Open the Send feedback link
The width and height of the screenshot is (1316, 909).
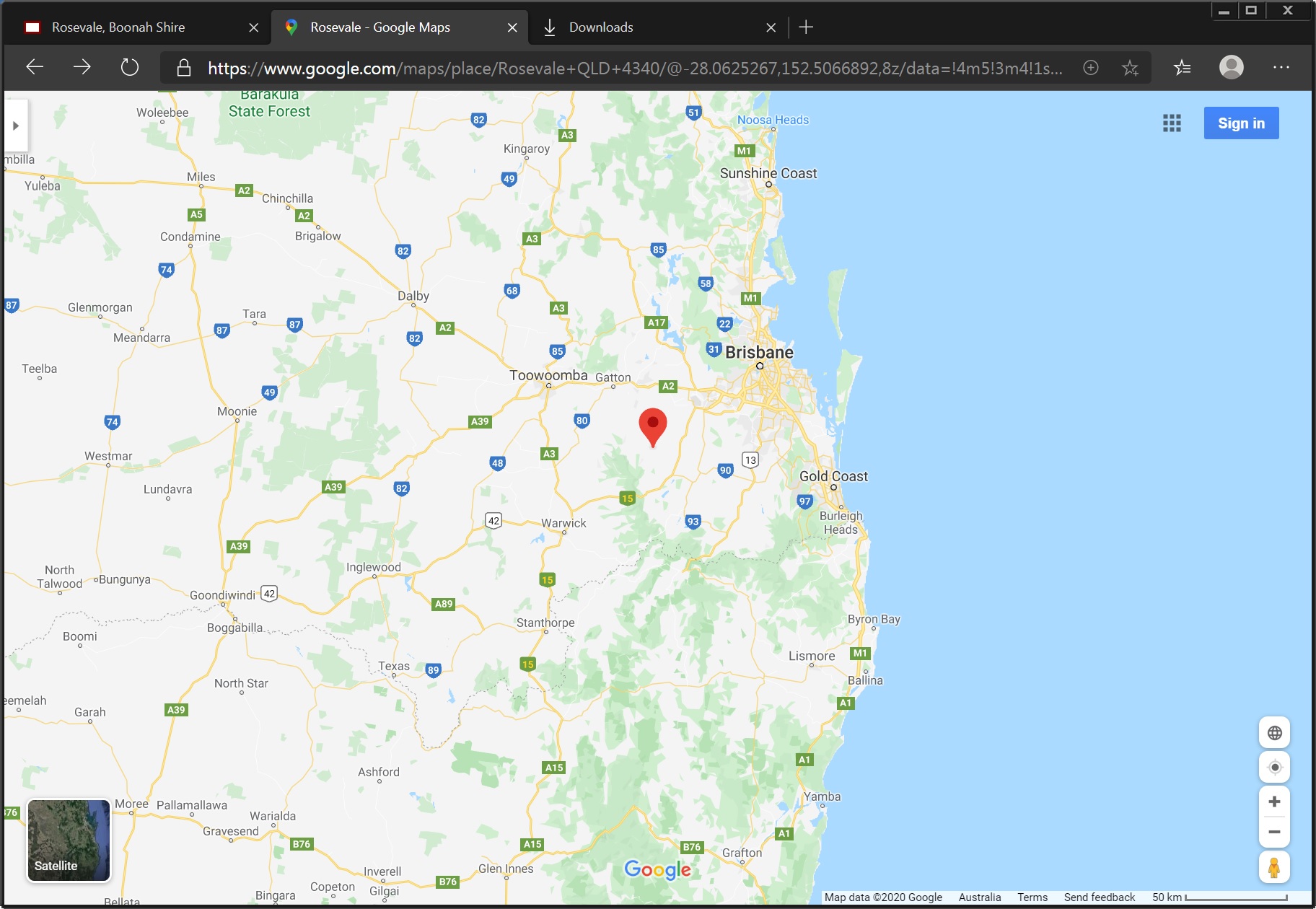1099,897
